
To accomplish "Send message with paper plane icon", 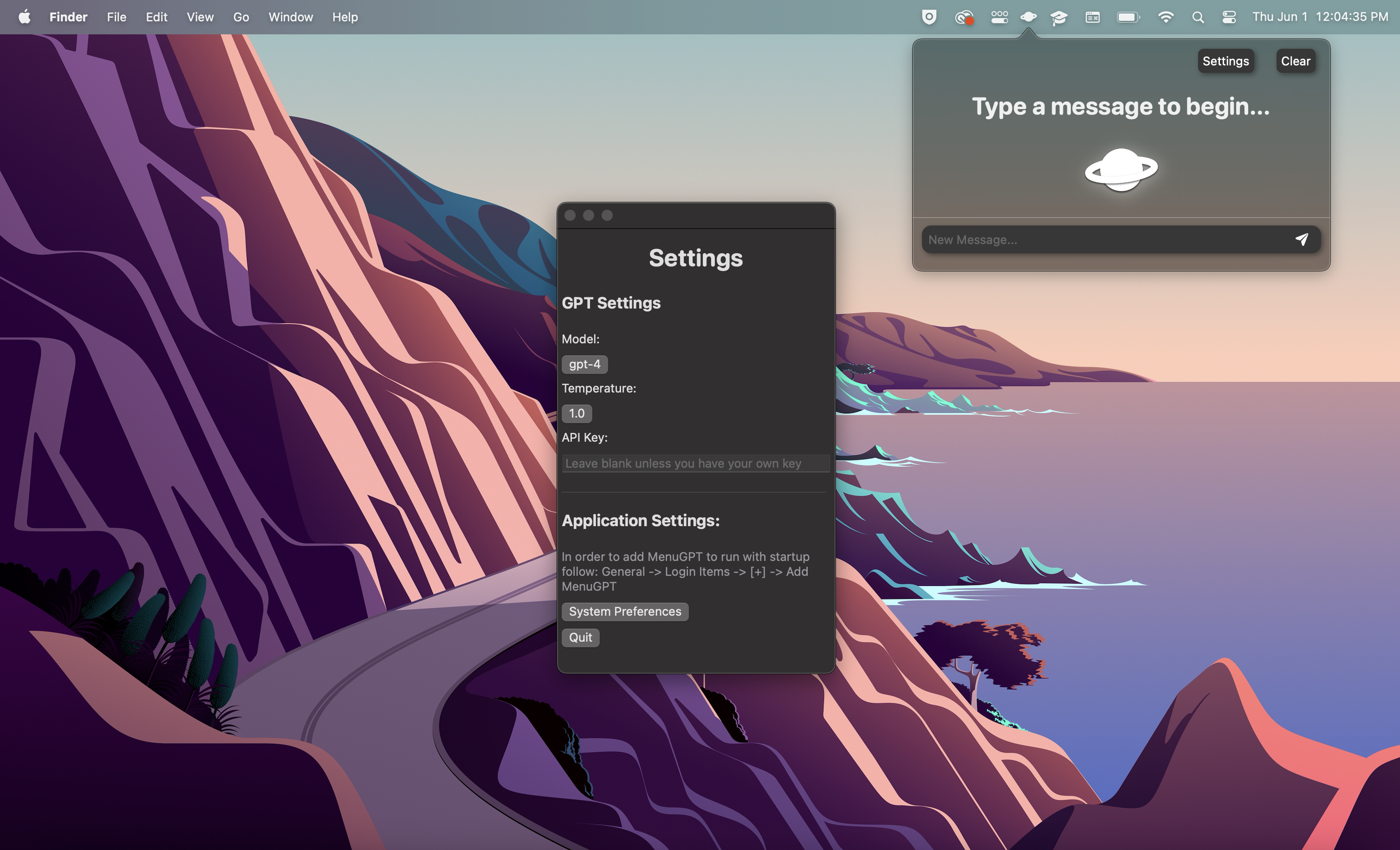I will point(1301,239).
